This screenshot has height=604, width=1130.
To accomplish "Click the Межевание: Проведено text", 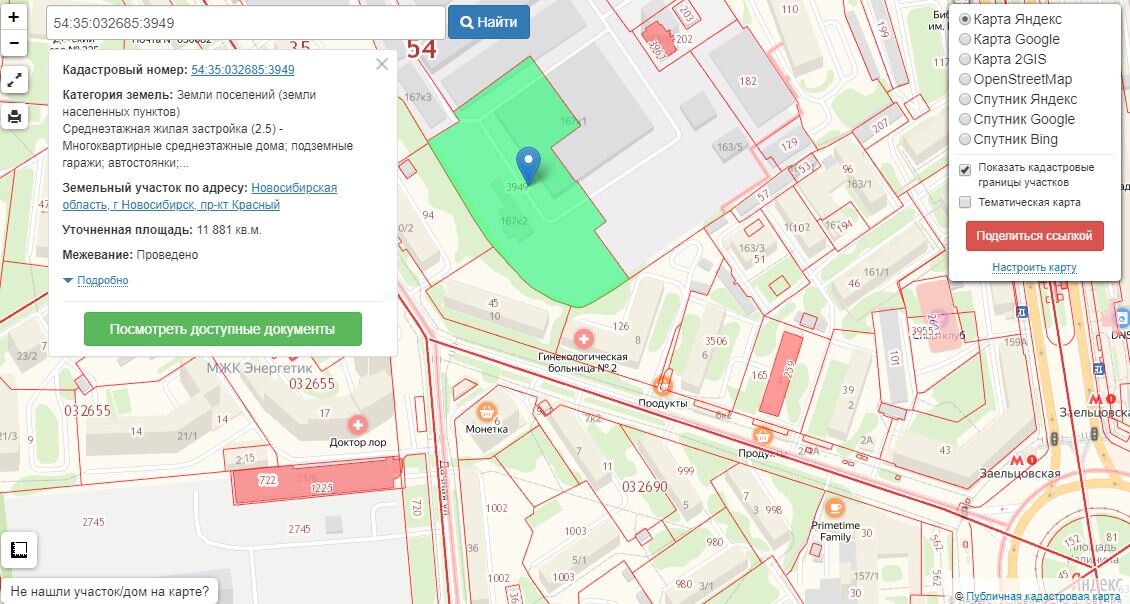I will click(x=130, y=254).
